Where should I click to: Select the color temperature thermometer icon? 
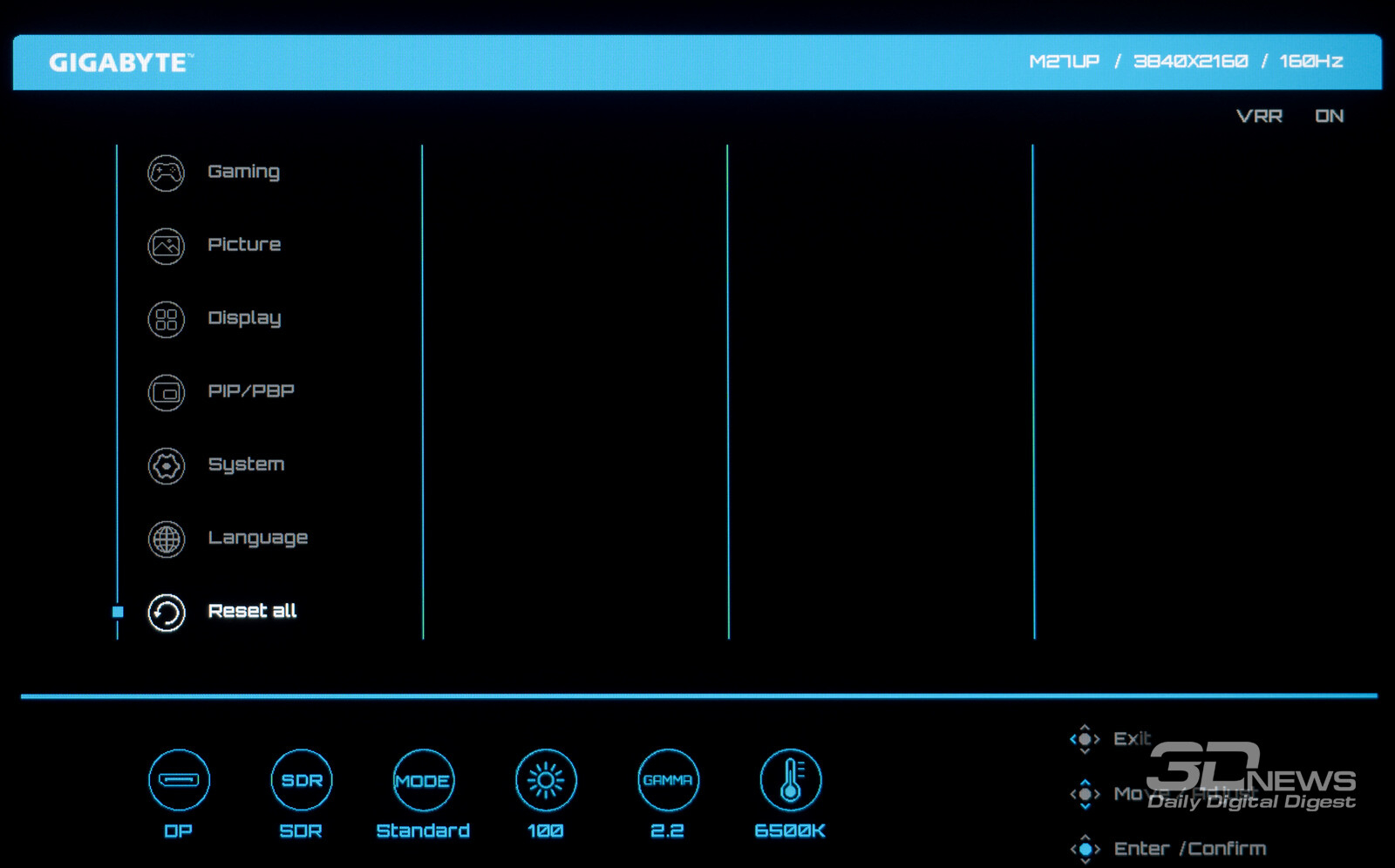[790, 780]
